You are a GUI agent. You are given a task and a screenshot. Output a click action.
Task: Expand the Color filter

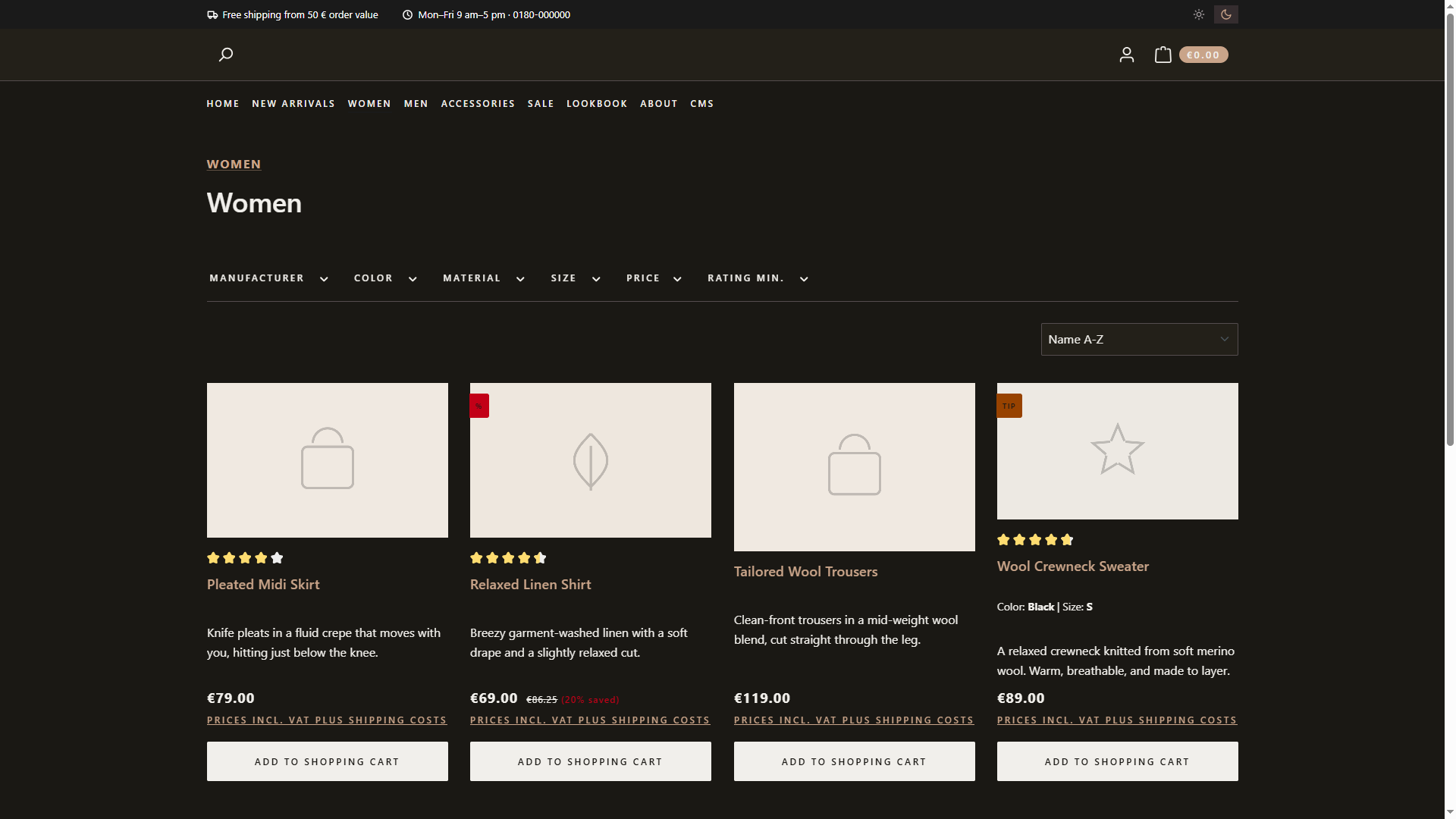(385, 278)
